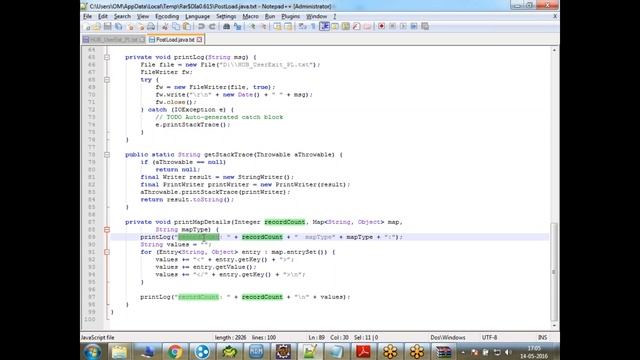
Task: Open the Search menu
Action: point(122,16)
